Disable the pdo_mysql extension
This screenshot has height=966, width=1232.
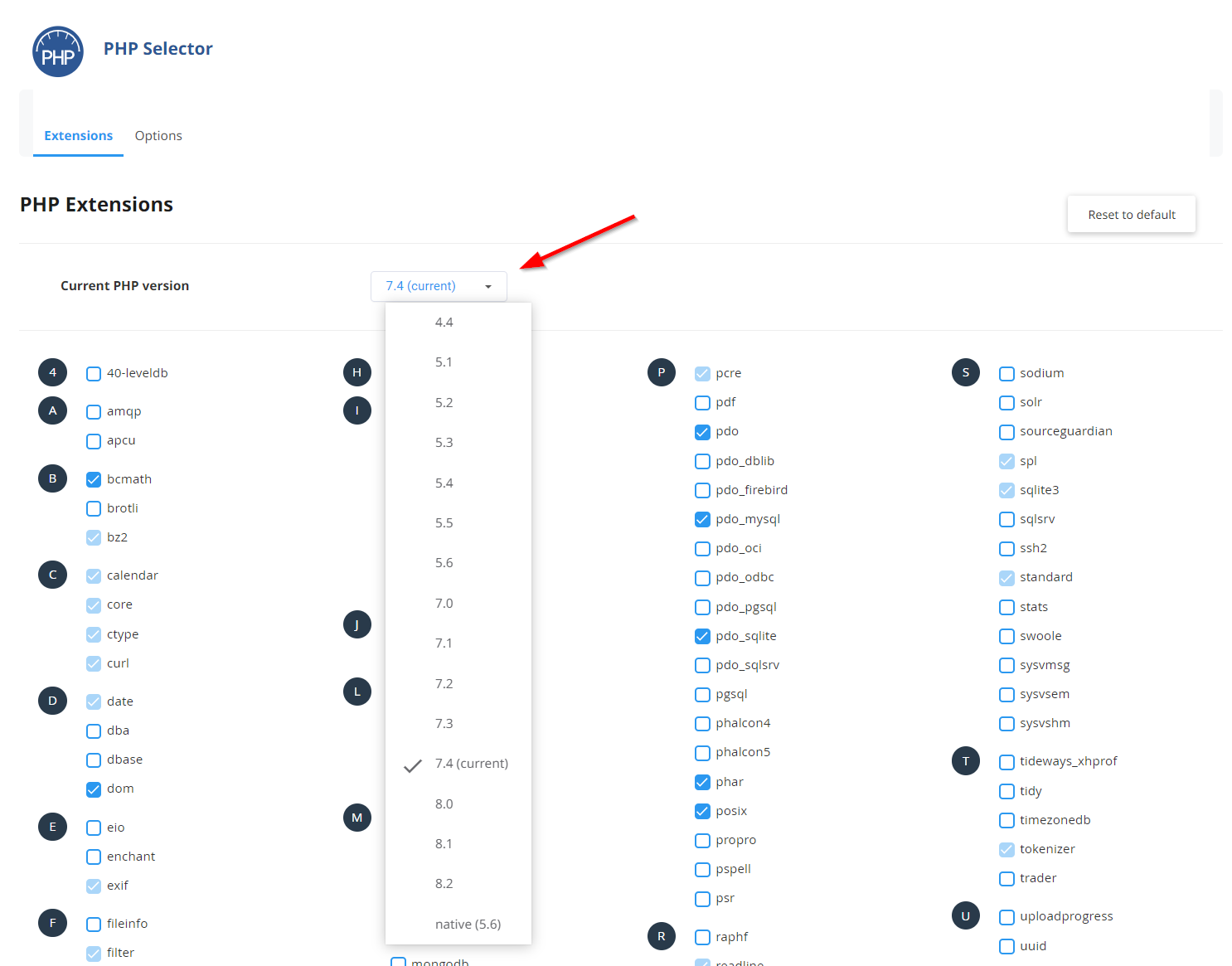(702, 520)
